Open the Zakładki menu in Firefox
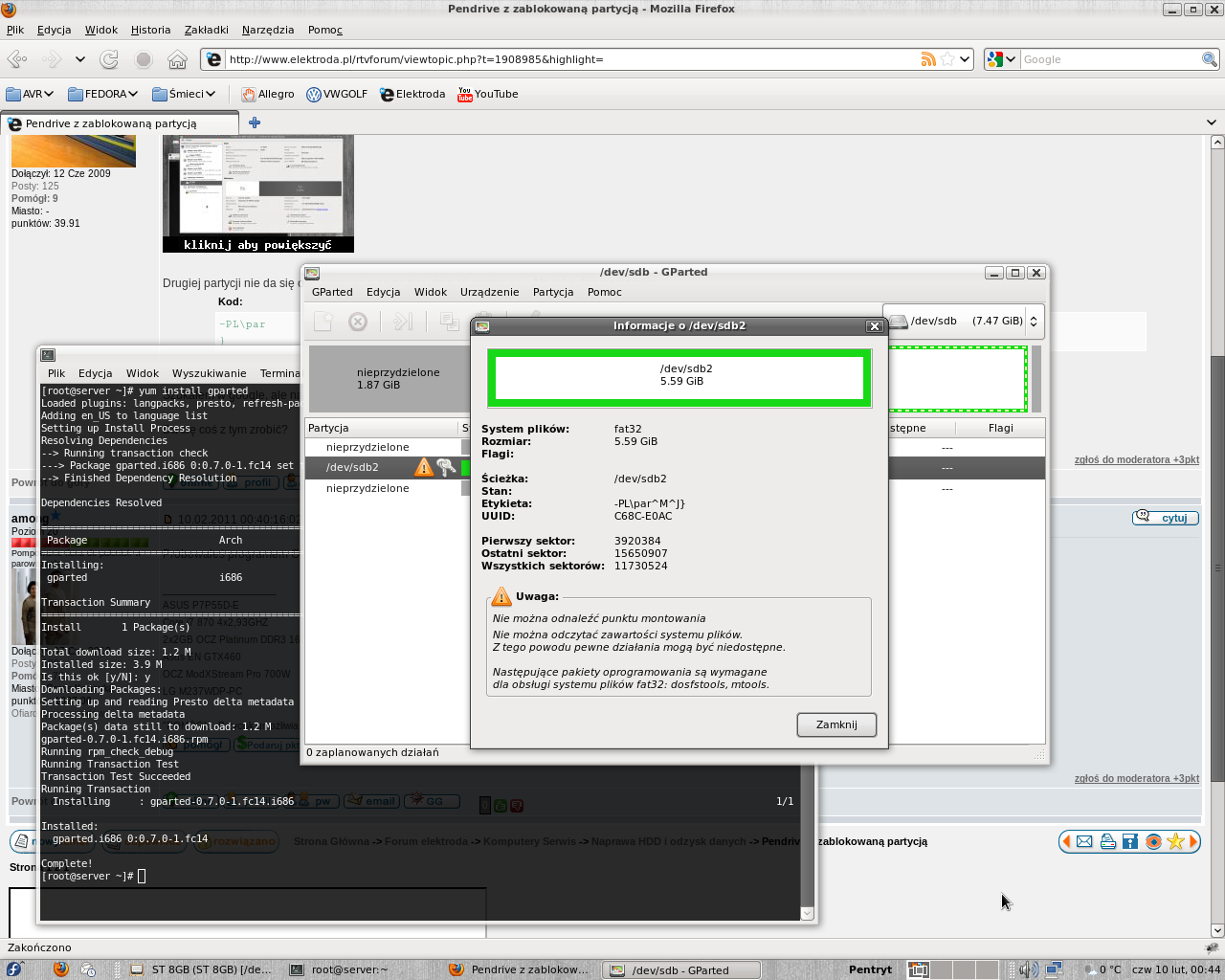This screenshot has height=980, width=1225. 207,30
